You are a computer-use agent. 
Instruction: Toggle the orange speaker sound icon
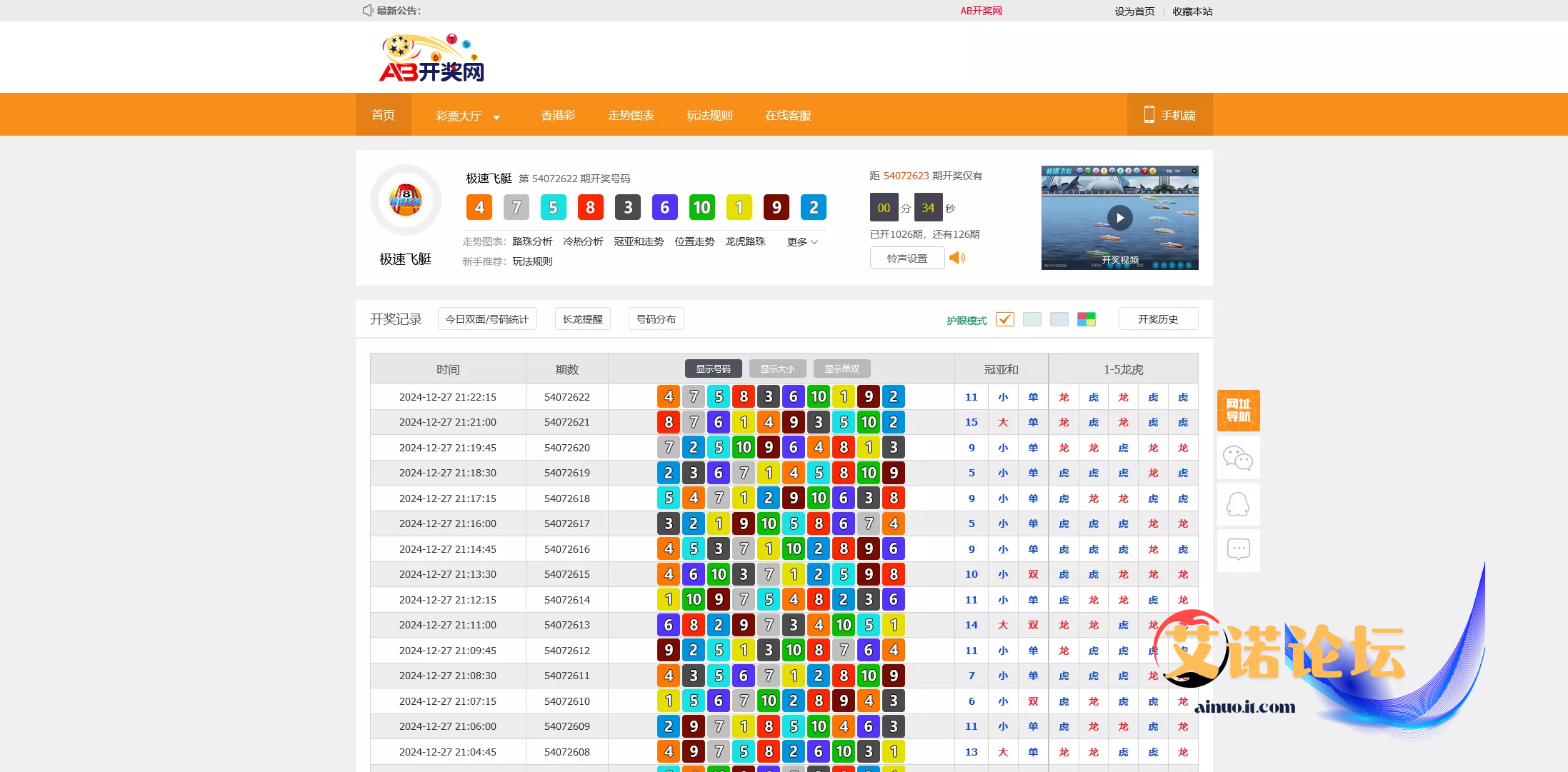pos(957,258)
